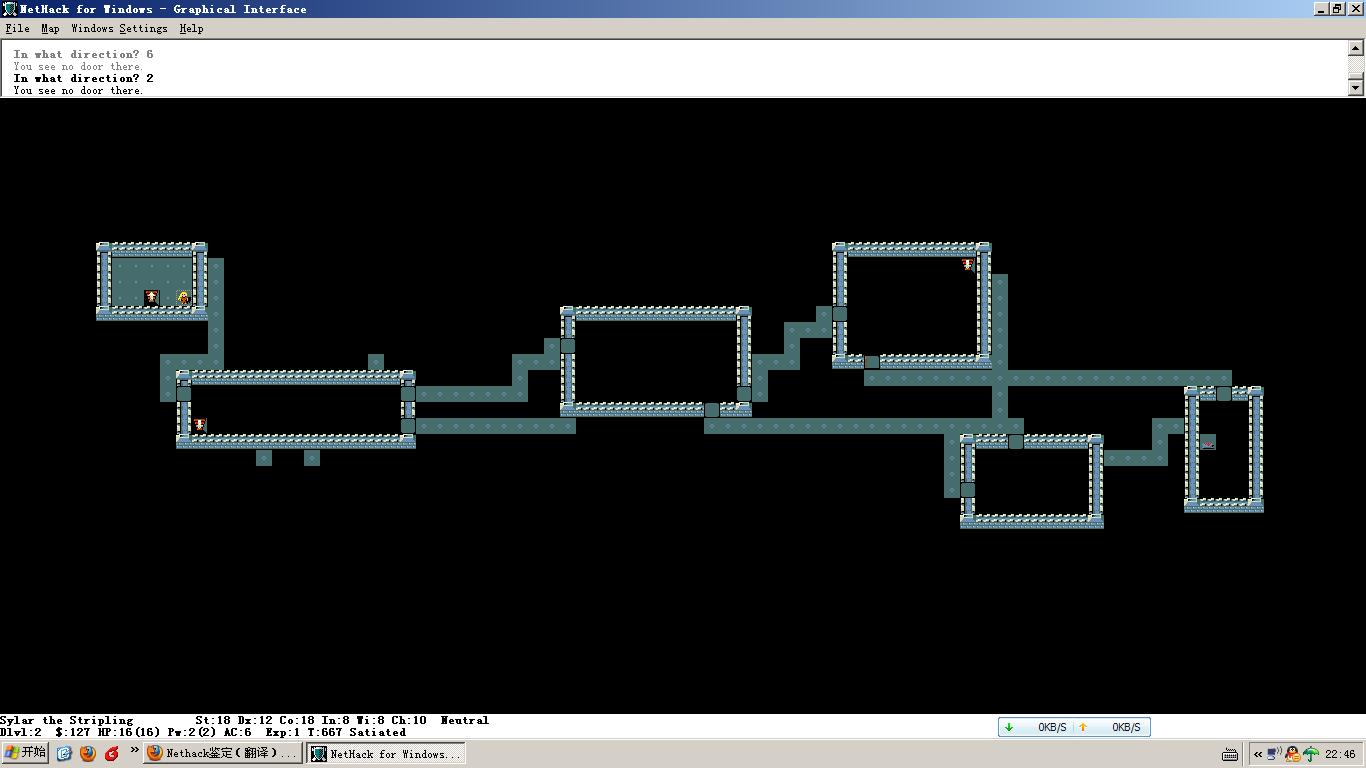Expand hidden system tray icons
The height and width of the screenshot is (768, 1366).
point(1257,754)
